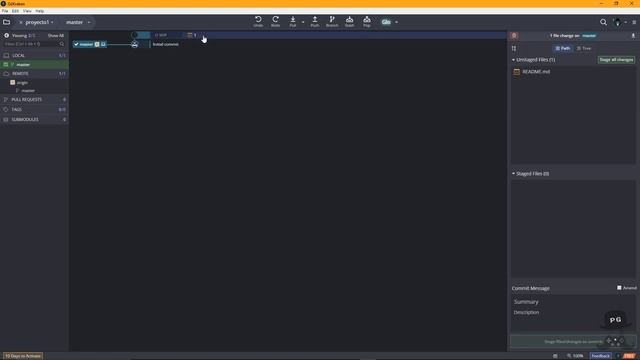Collapse the Staged Files section
The image size is (640, 360).
pyautogui.click(x=513, y=173)
